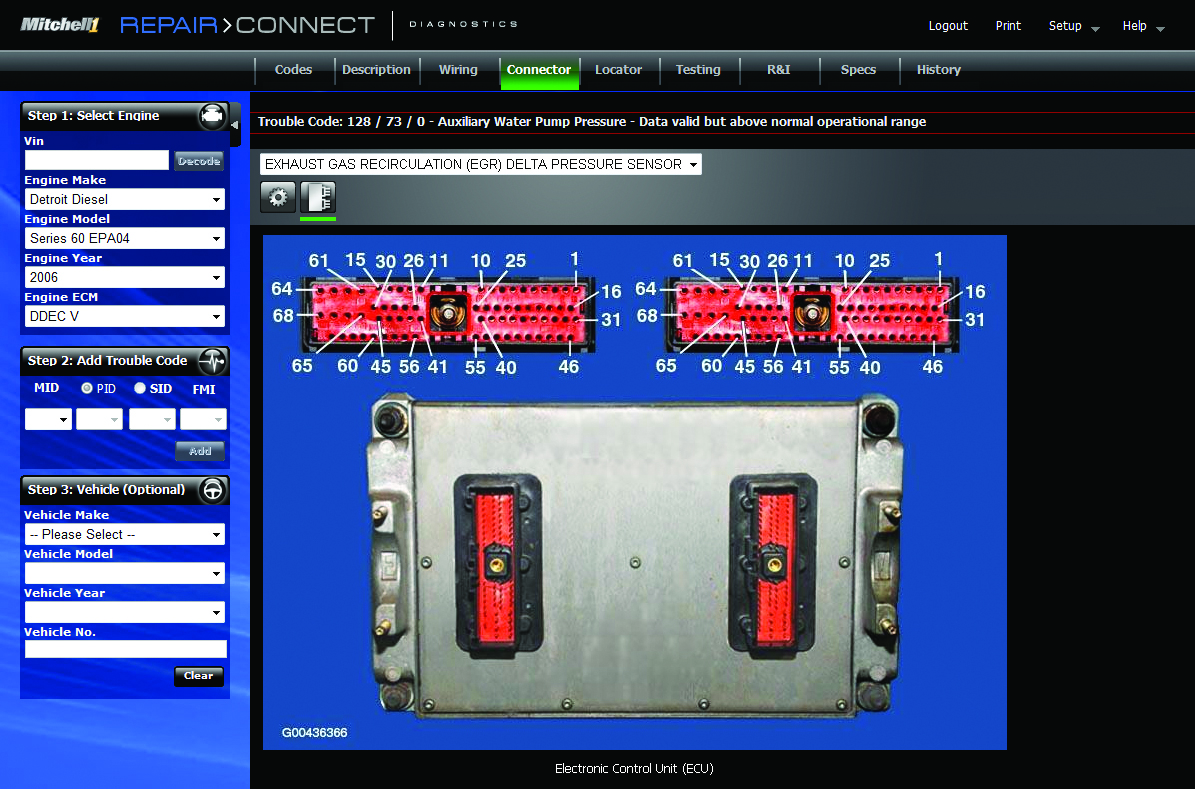Select the SID radio button
This screenshot has height=789, width=1195.
coord(139,388)
